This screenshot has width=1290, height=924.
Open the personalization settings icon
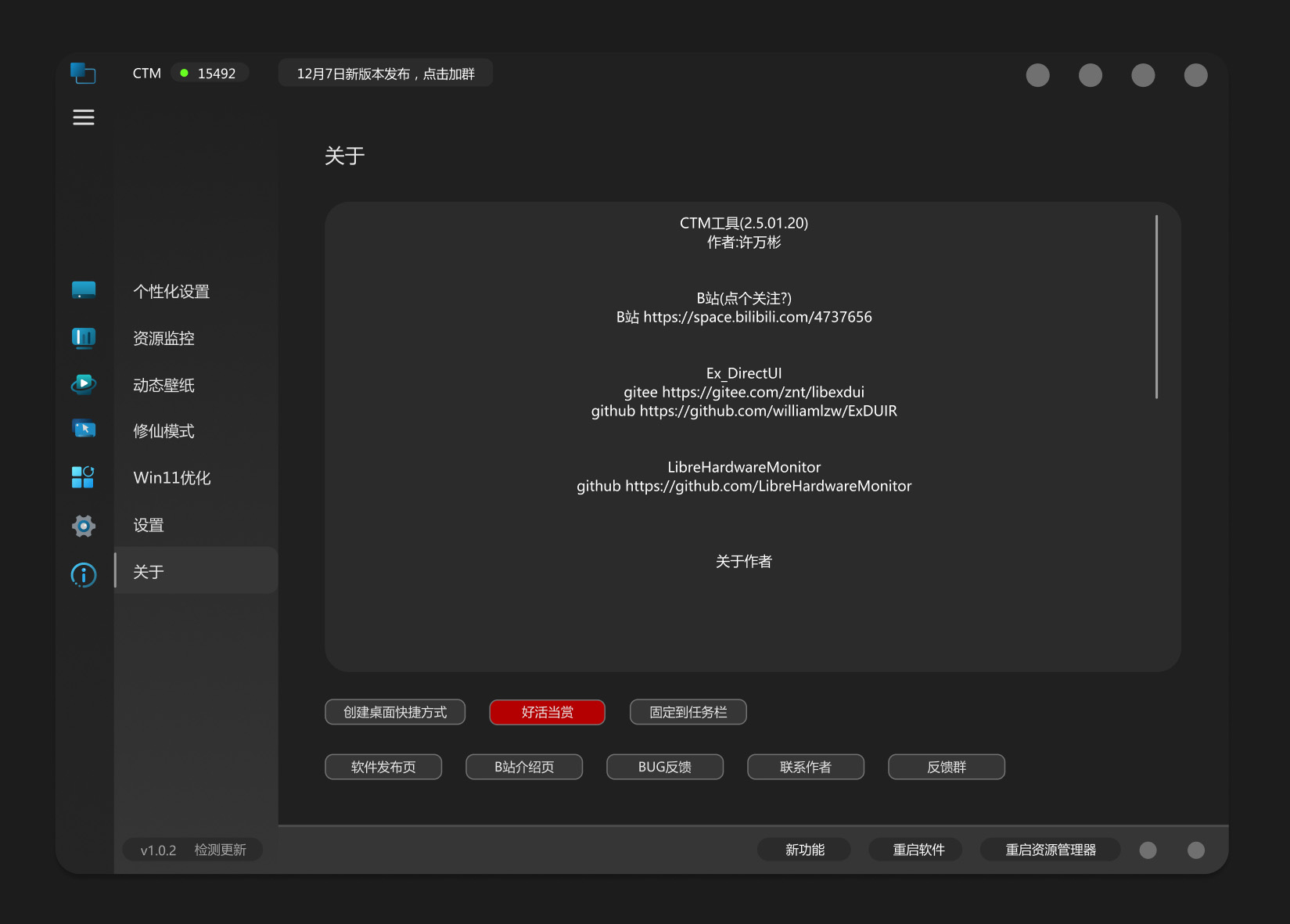point(84,290)
